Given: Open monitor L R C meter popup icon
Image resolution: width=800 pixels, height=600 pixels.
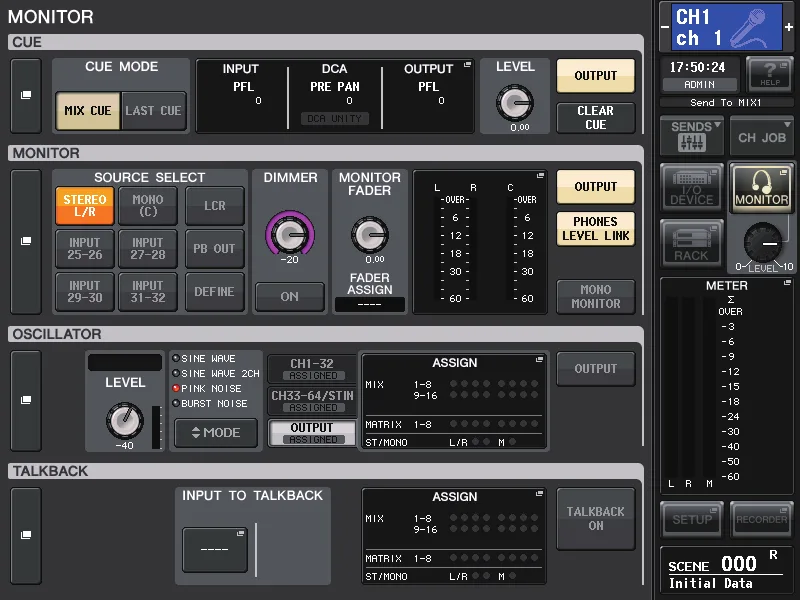Looking at the screenshot, I should pyautogui.click(x=540, y=176).
